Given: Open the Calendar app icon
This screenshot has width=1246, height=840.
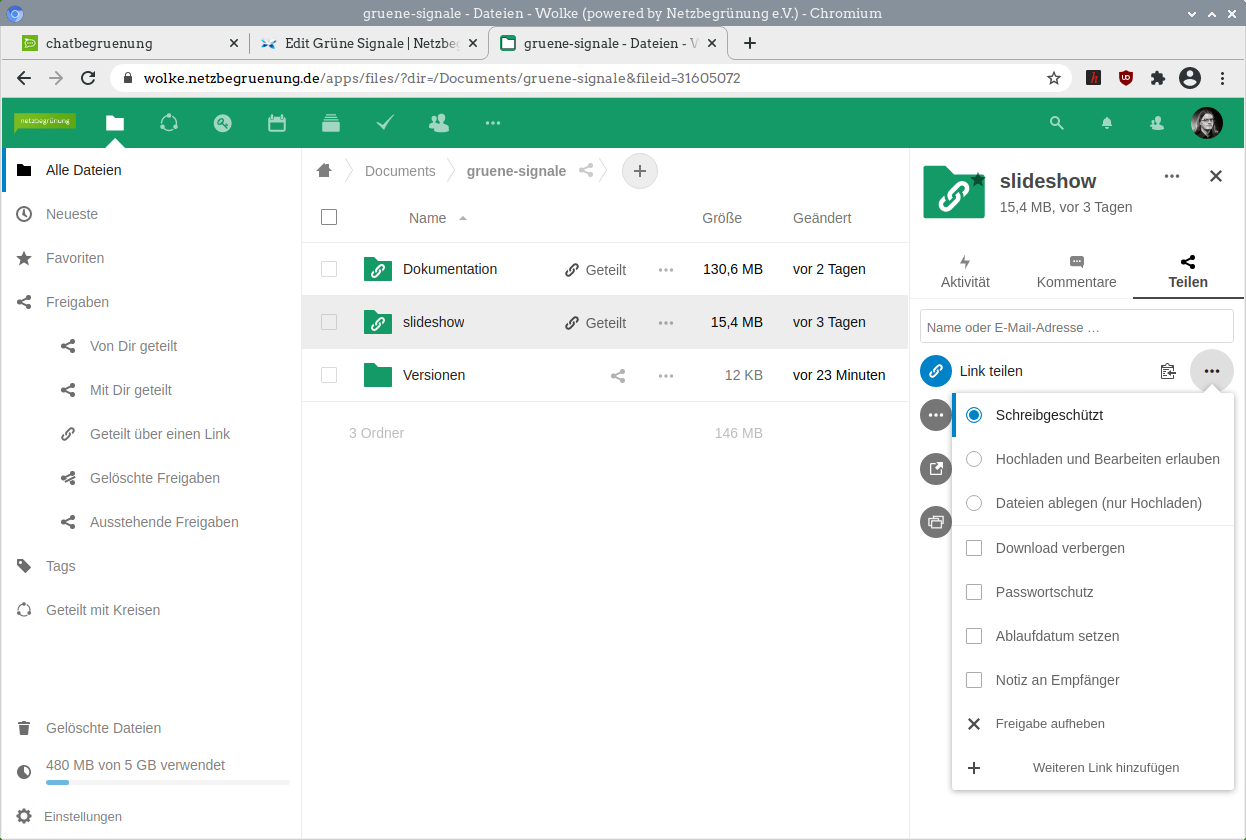Looking at the screenshot, I should (277, 123).
